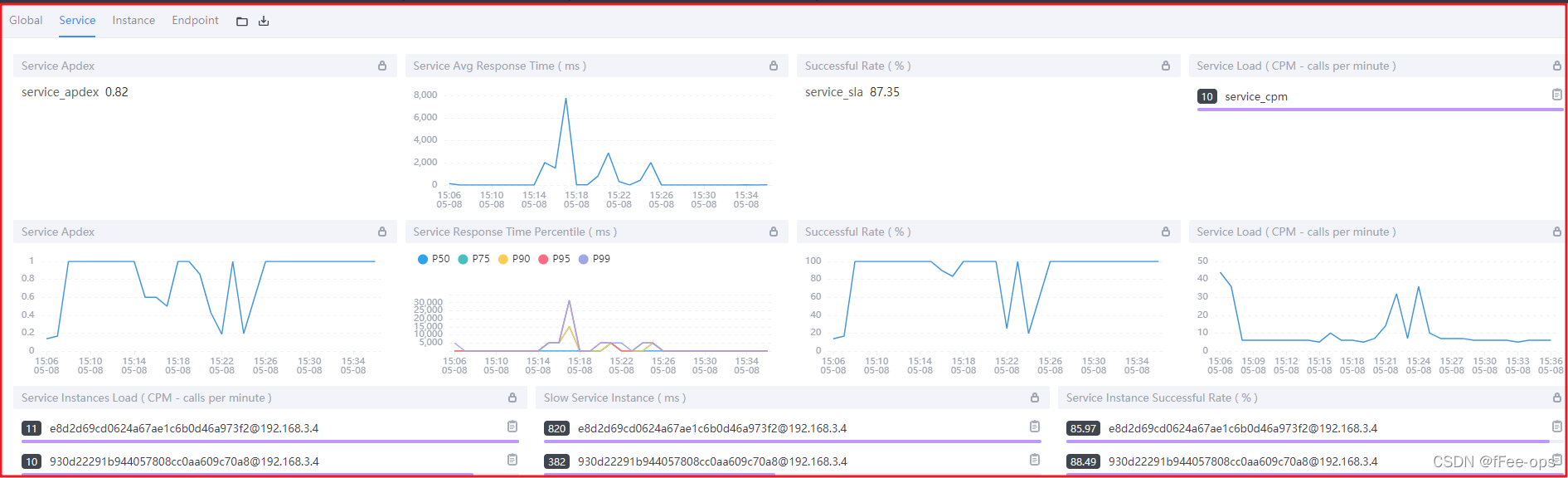Copy the service_cpm entry name
The image size is (1568, 478).
[x=1557, y=95]
